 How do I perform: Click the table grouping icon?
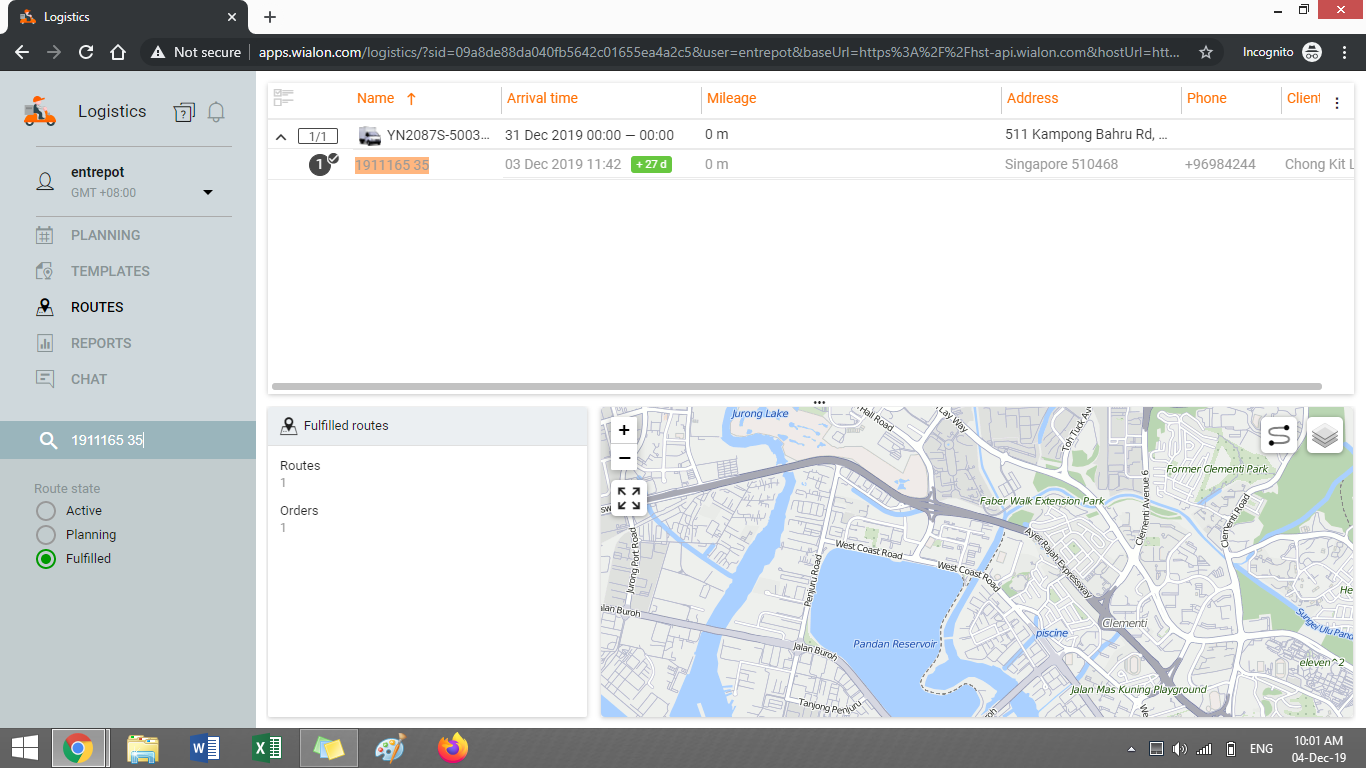point(284,98)
